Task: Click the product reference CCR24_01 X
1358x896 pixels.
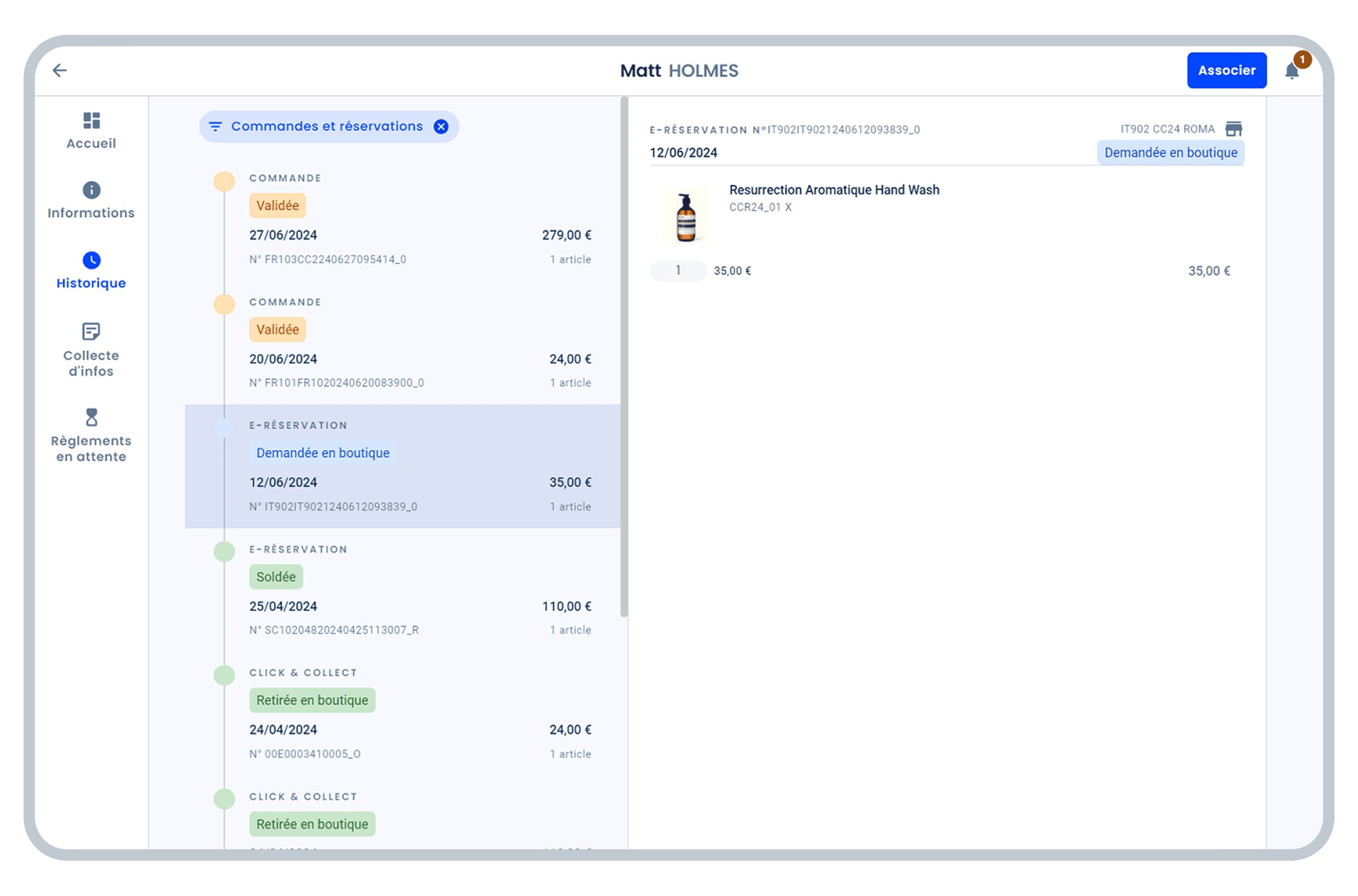Action: [x=760, y=207]
